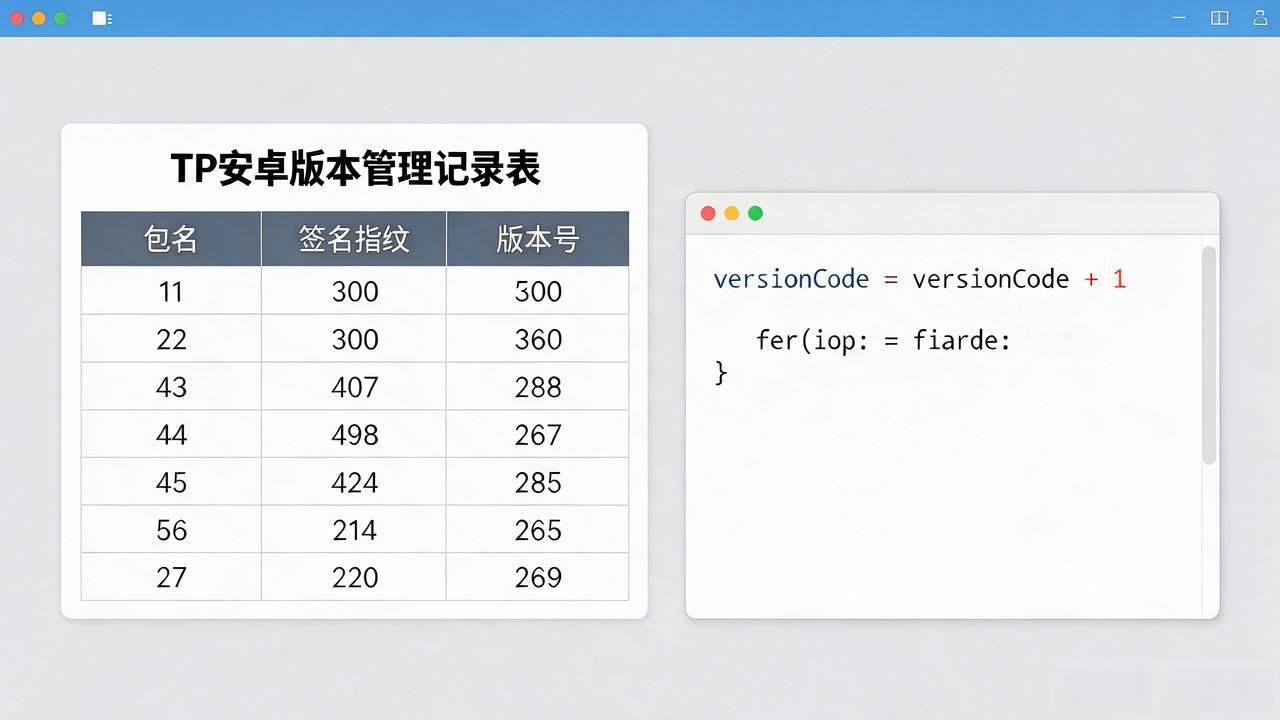The width and height of the screenshot is (1280, 720).
Task: Click the green dot on code window
Action: point(756,213)
